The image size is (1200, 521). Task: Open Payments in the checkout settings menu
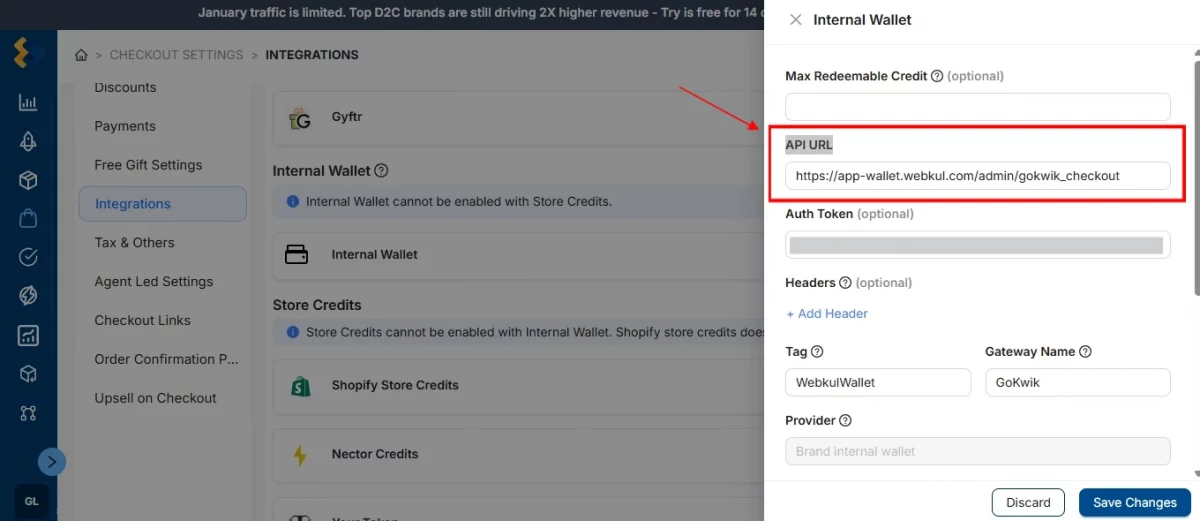125,126
